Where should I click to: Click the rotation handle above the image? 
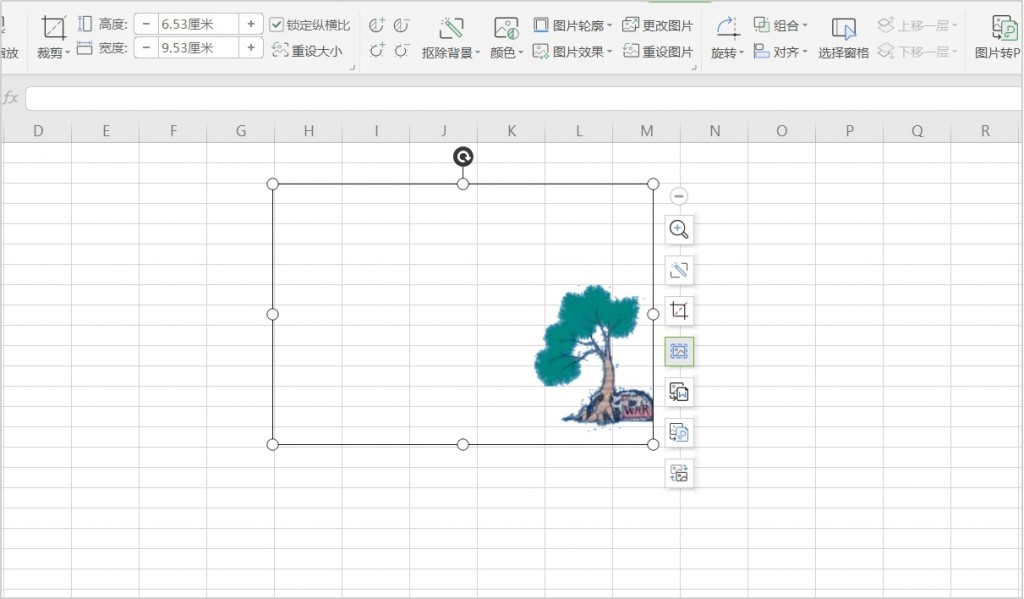(x=463, y=157)
